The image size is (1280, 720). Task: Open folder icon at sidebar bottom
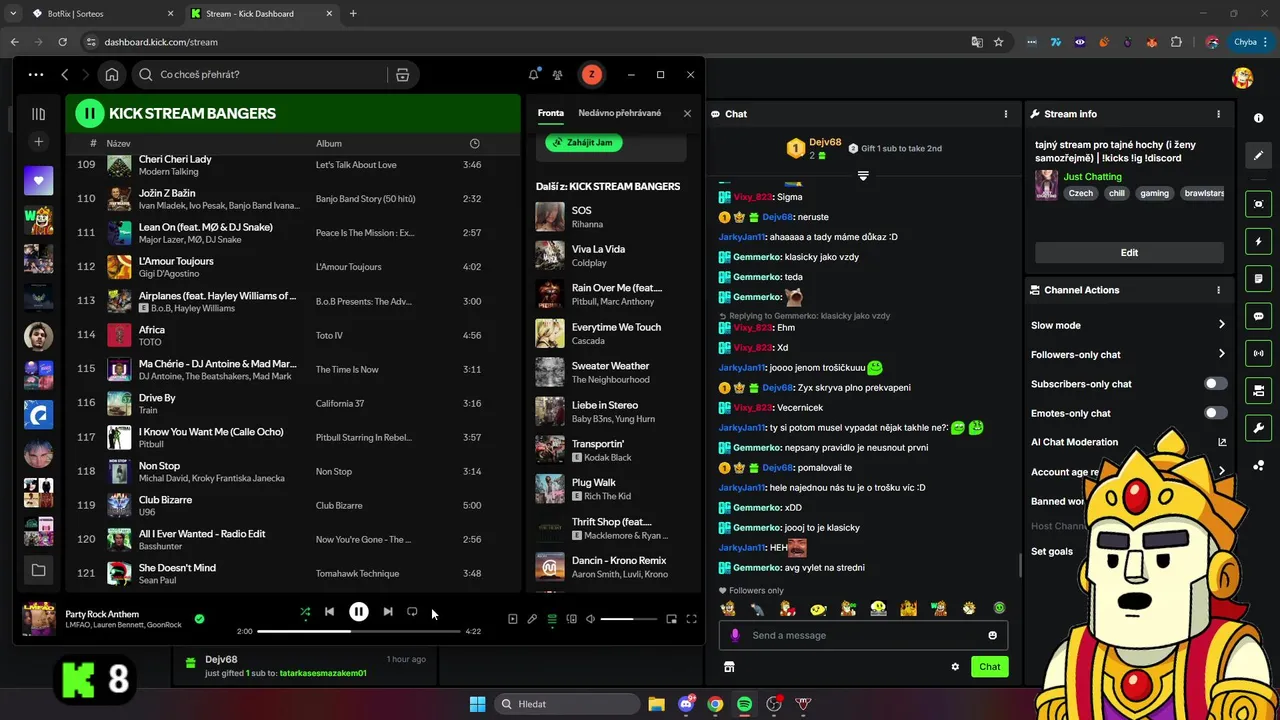38,570
